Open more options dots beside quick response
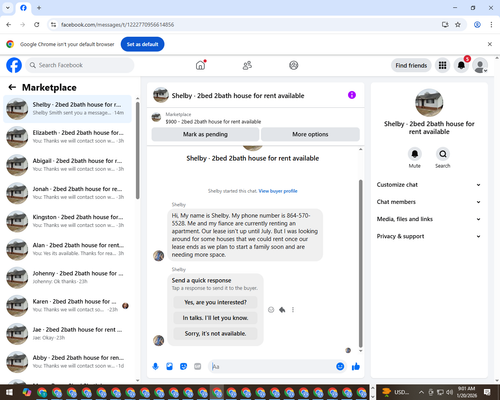Image resolution: width=500 pixels, height=400 pixels. pyautogui.click(x=293, y=310)
